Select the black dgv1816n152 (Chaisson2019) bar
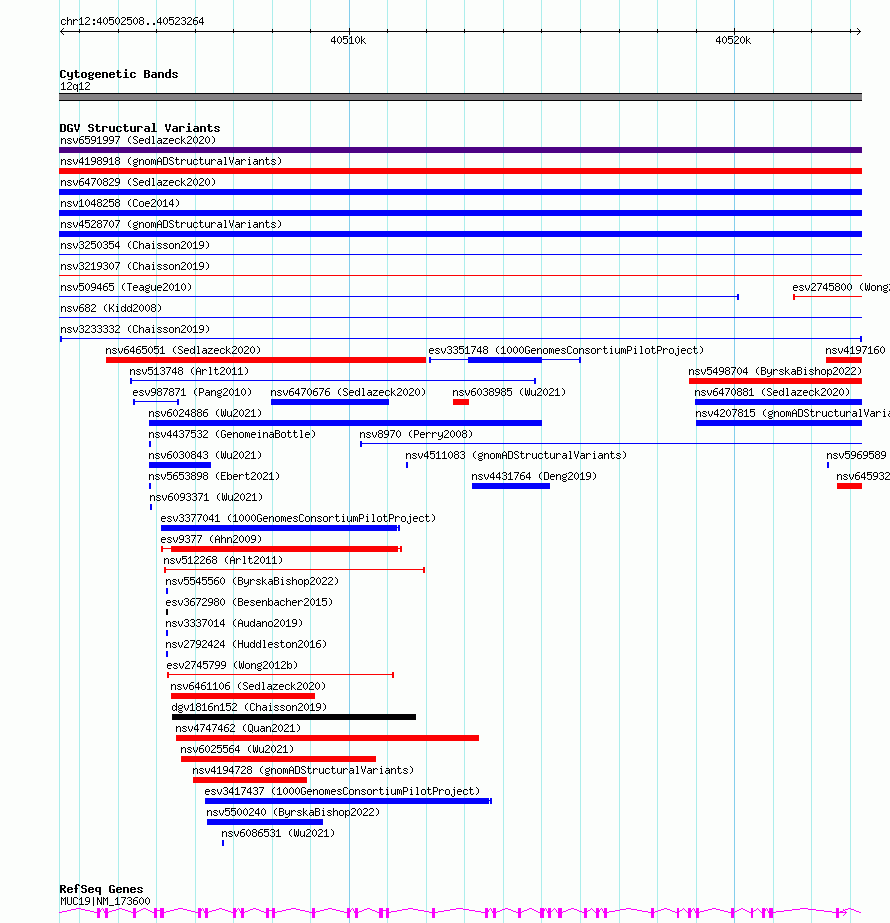Screen dimensions: 890x923 [x=294, y=717]
